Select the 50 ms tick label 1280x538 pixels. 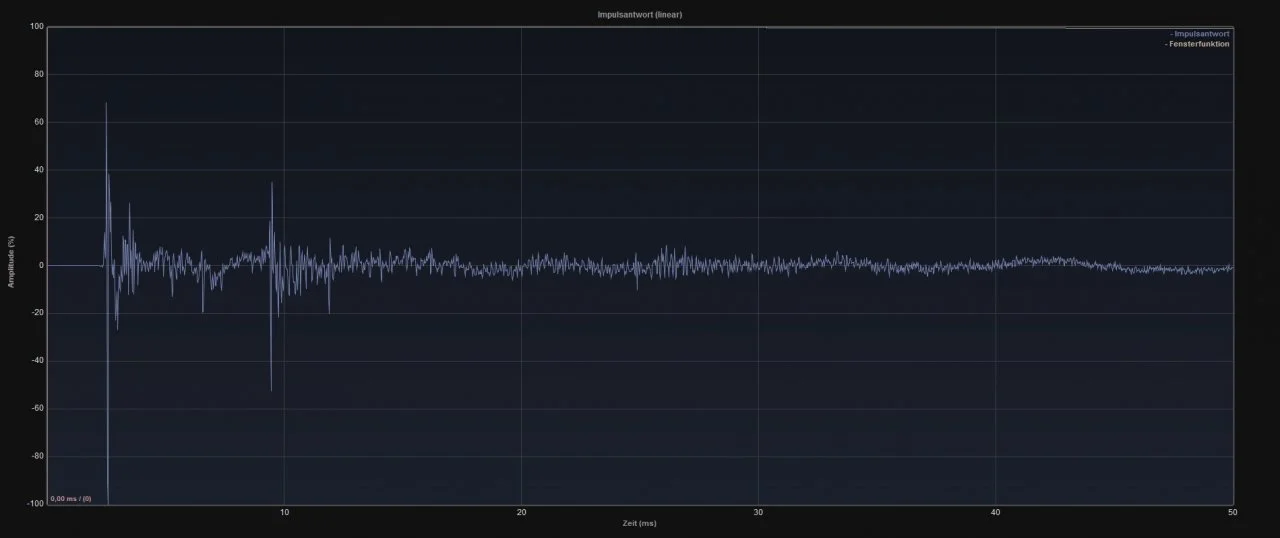tap(1232, 513)
